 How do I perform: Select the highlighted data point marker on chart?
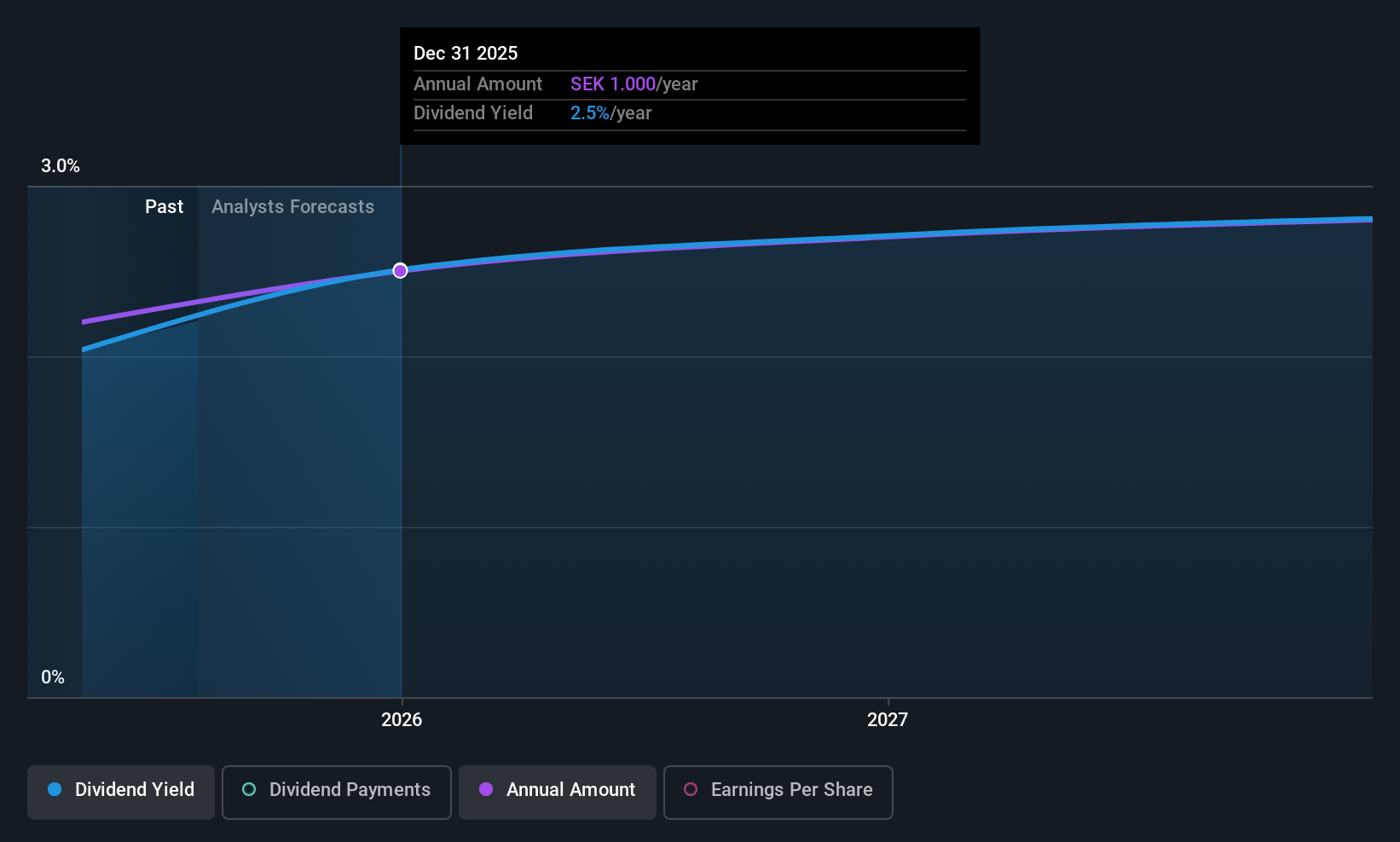pos(400,270)
